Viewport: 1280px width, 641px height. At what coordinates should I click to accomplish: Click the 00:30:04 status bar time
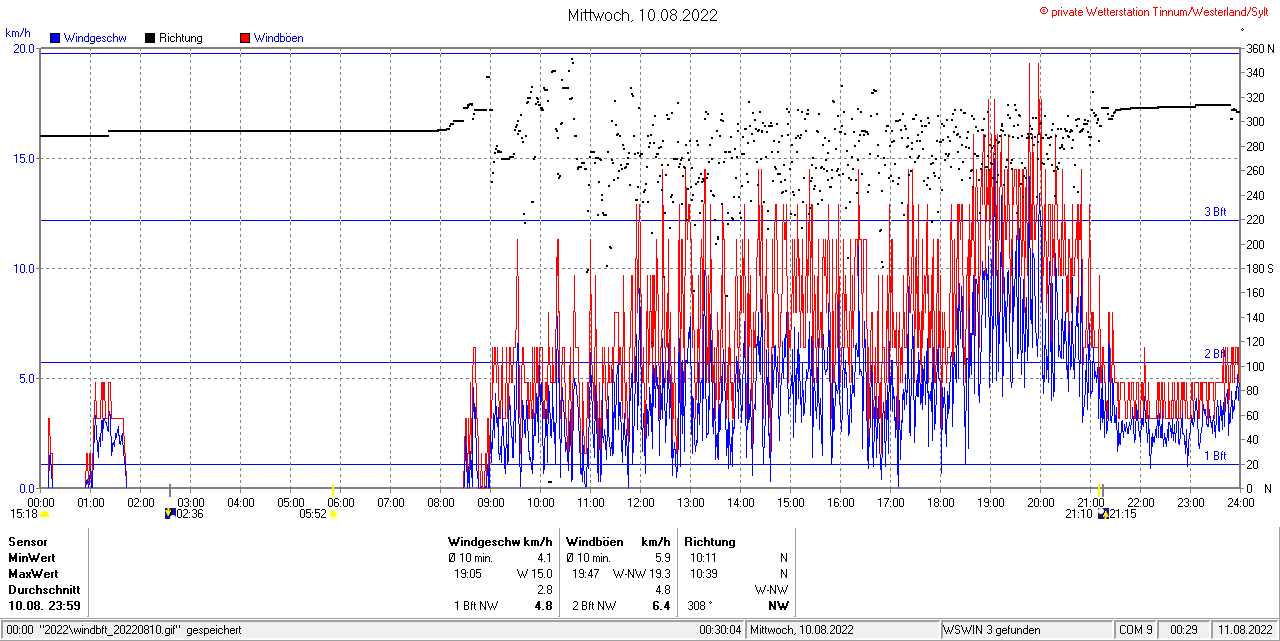click(x=721, y=630)
